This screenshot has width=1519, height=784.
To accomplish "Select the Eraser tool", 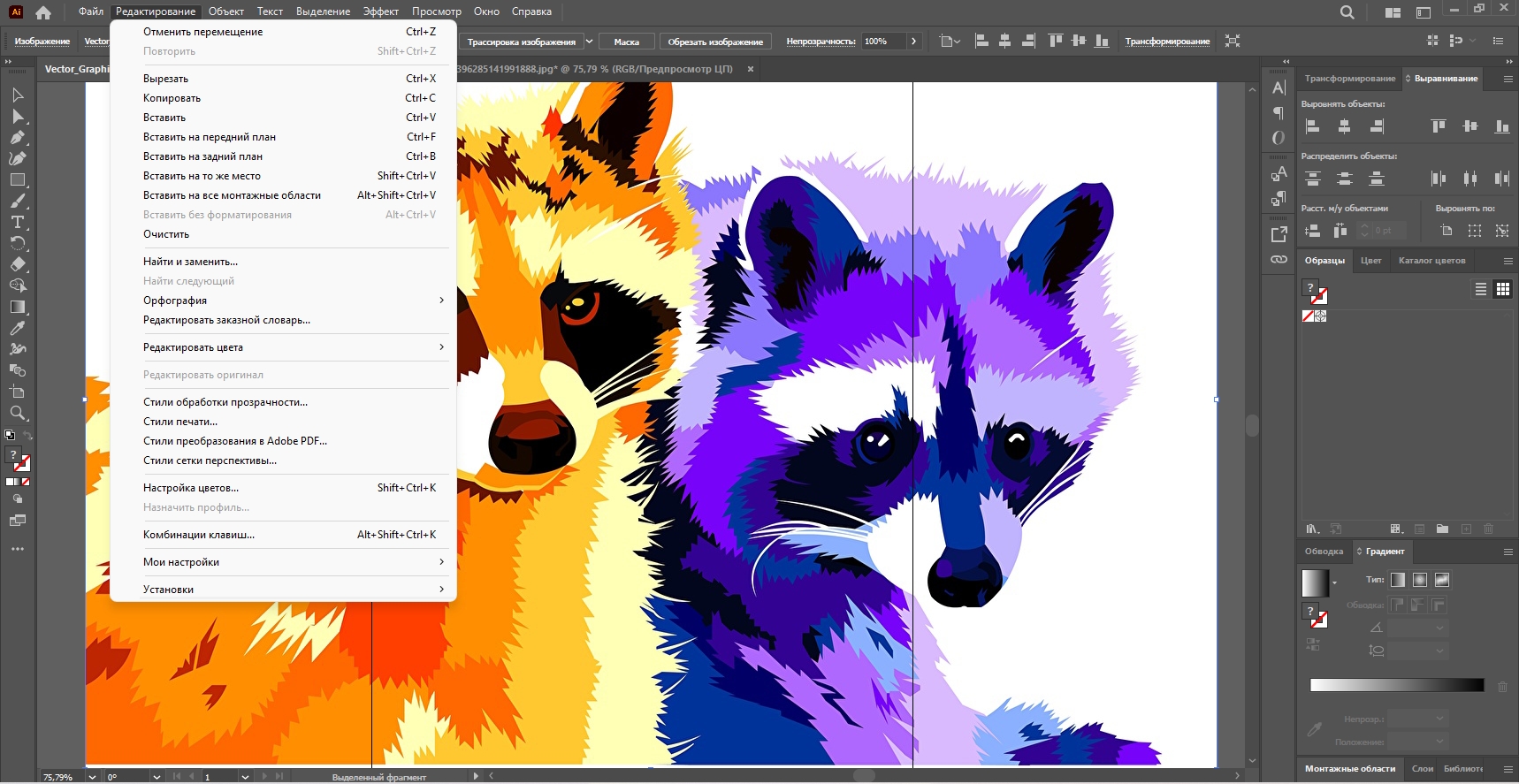I will [18, 264].
